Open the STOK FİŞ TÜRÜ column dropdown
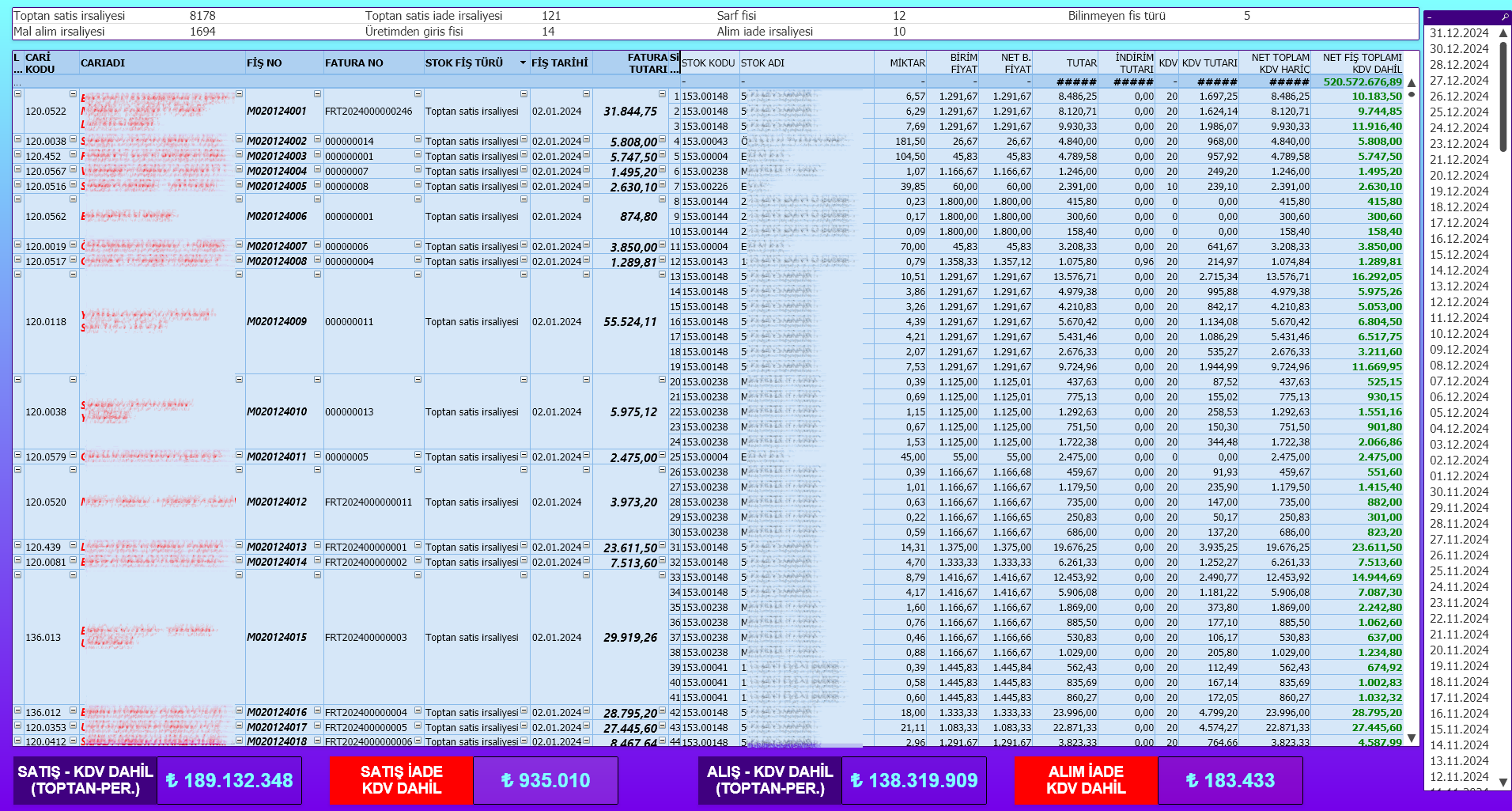 pos(523,63)
